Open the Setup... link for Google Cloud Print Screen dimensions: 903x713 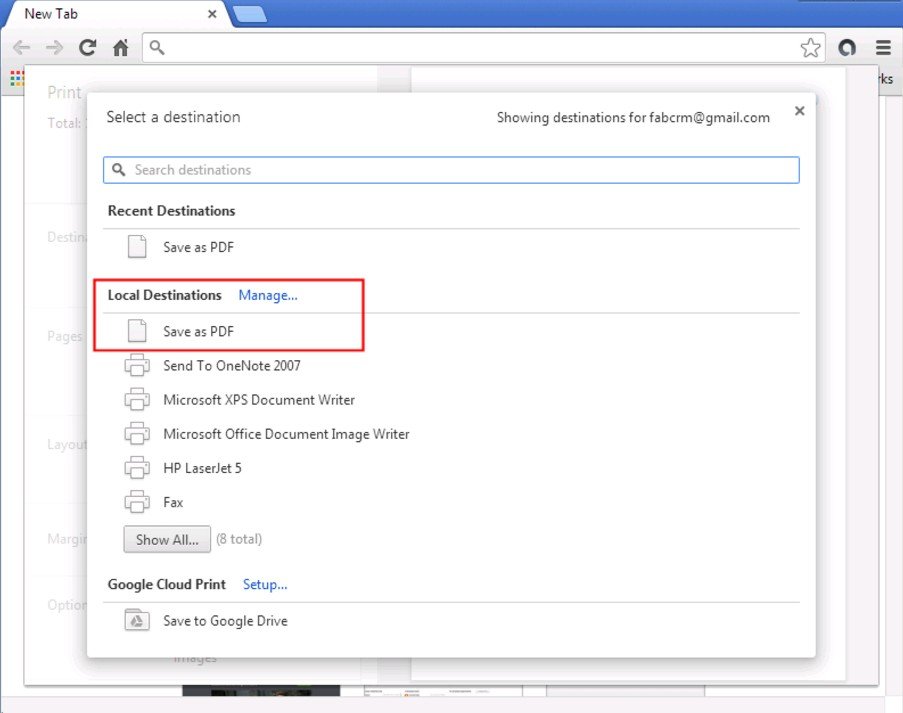pos(265,584)
